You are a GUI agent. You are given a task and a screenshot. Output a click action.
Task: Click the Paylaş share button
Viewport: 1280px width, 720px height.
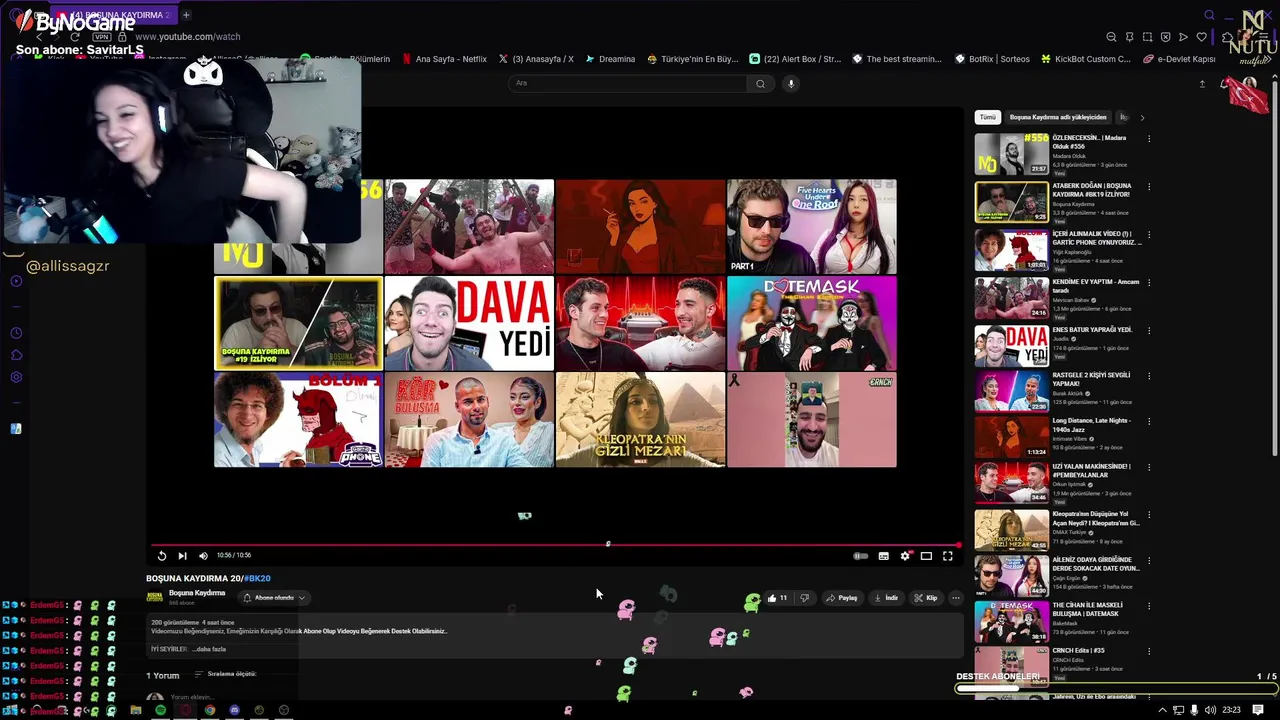(841, 598)
